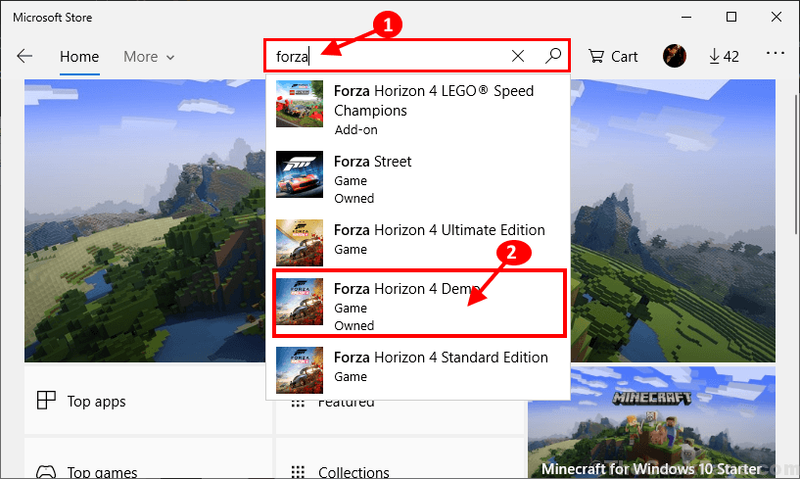Screen dimensions: 800x479
Task: Open Top apps
Action: (147, 400)
